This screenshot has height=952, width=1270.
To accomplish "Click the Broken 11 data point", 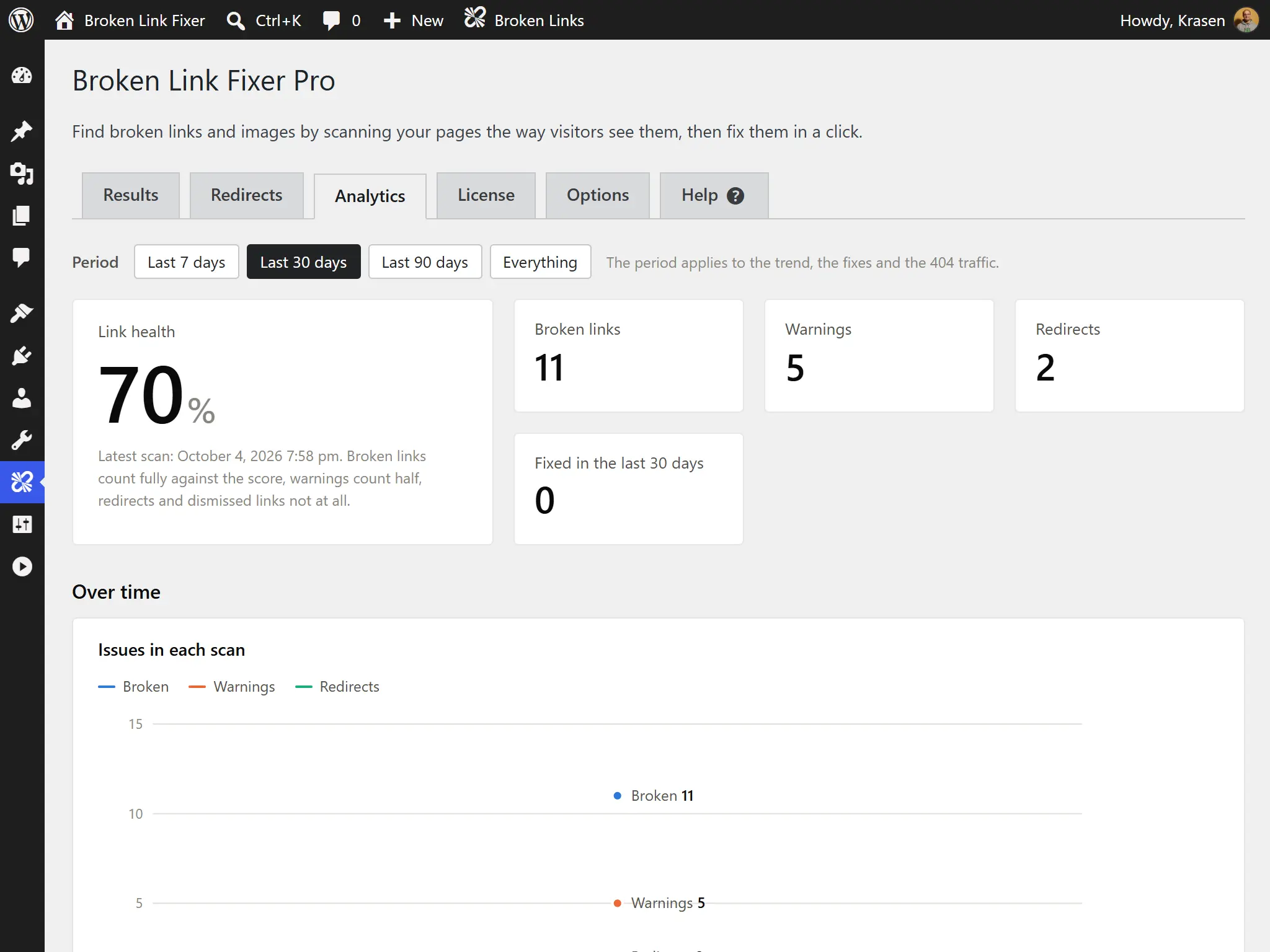I will click(618, 796).
